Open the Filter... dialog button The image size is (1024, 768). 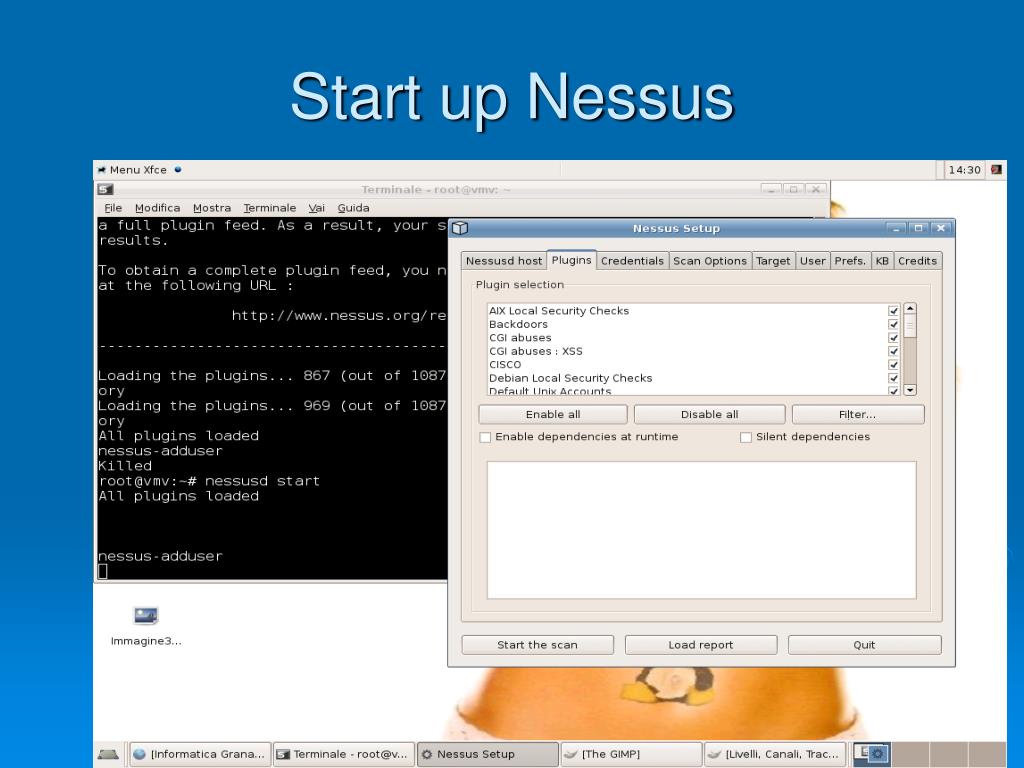click(857, 415)
